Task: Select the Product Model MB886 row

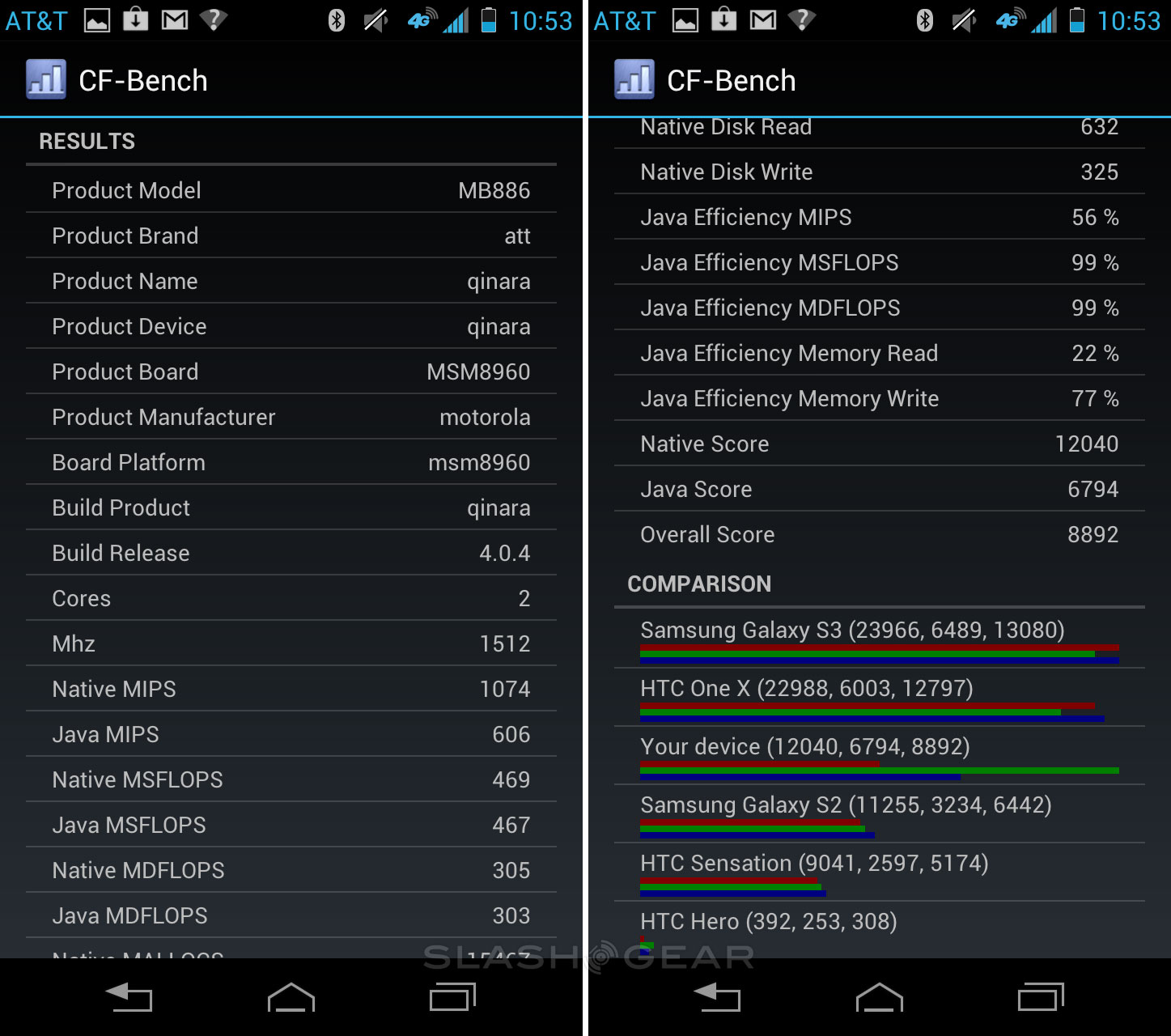Action: click(x=291, y=190)
